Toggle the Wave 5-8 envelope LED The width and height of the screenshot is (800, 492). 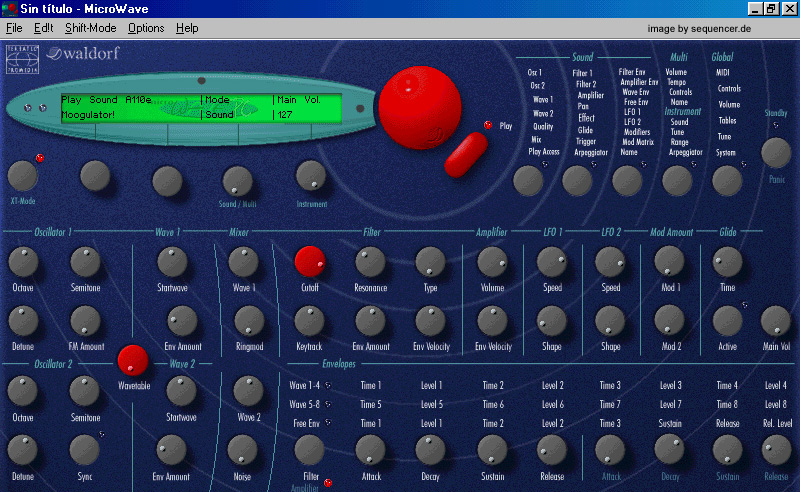(x=328, y=404)
